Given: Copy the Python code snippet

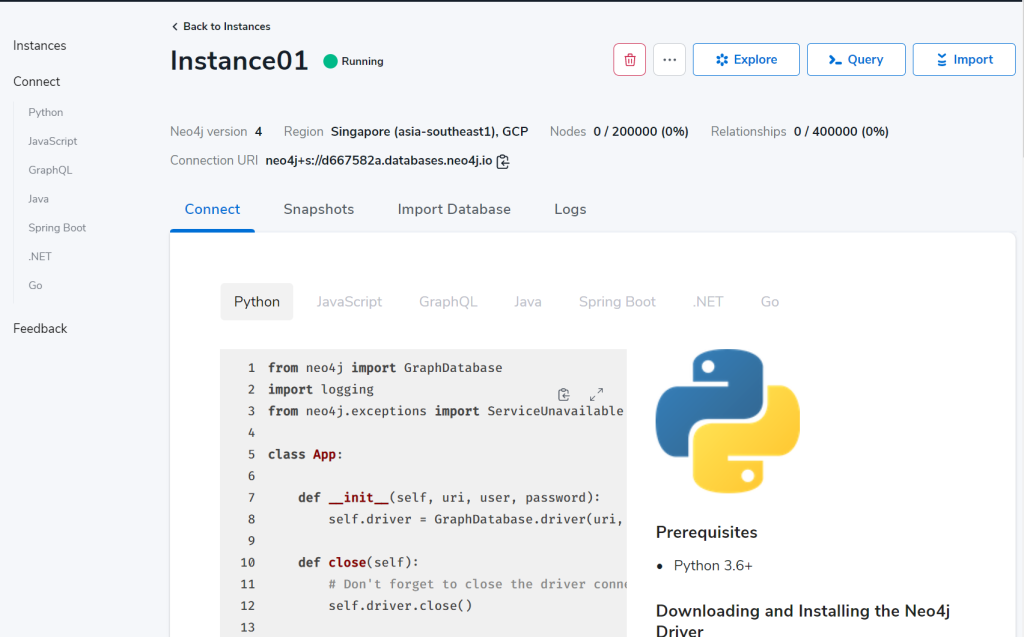Looking at the screenshot, I should pyautogui.click(x=564, y=395).
